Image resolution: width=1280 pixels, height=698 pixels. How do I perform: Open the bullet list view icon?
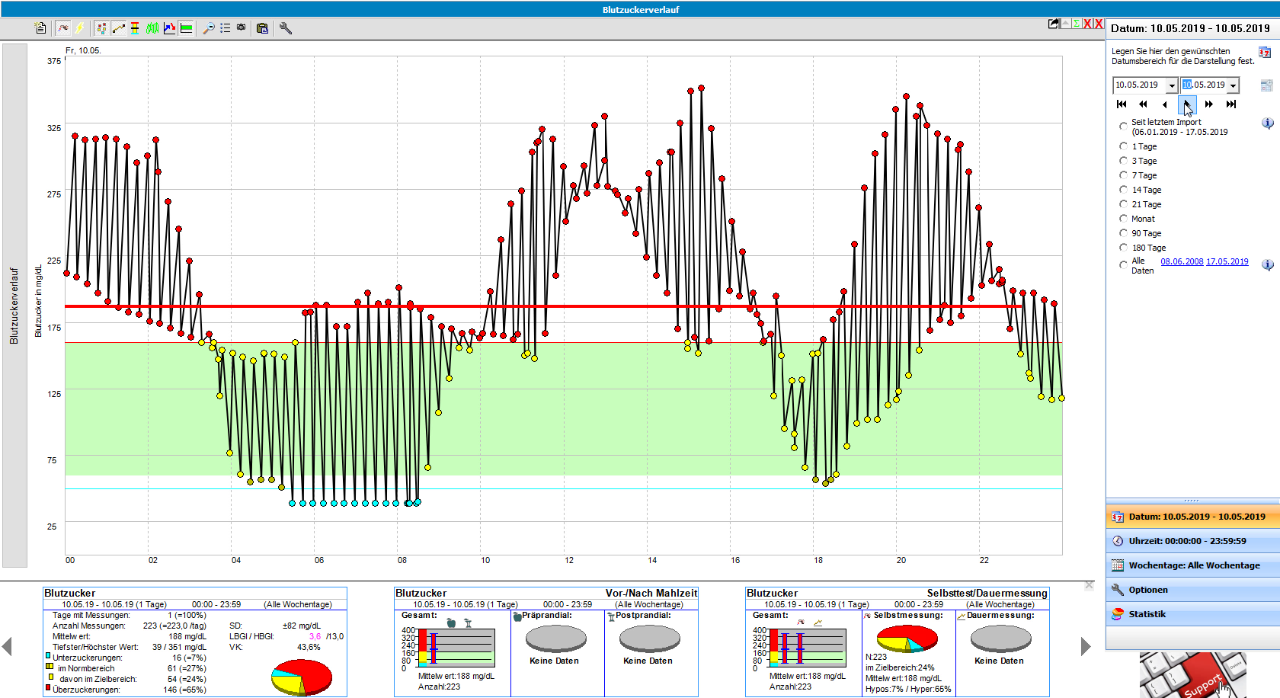pos(225,28)
